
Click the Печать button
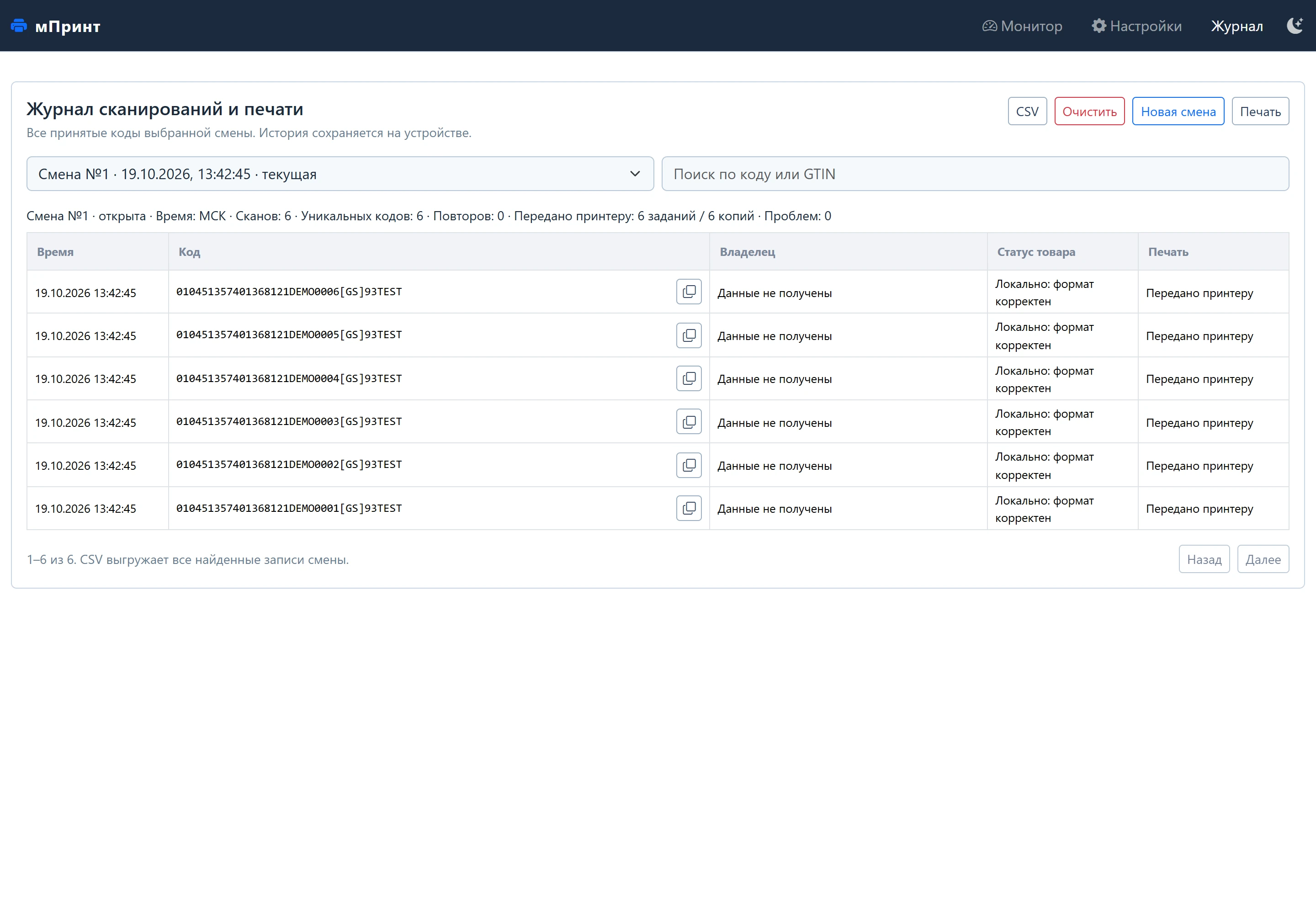point(1260,111)
